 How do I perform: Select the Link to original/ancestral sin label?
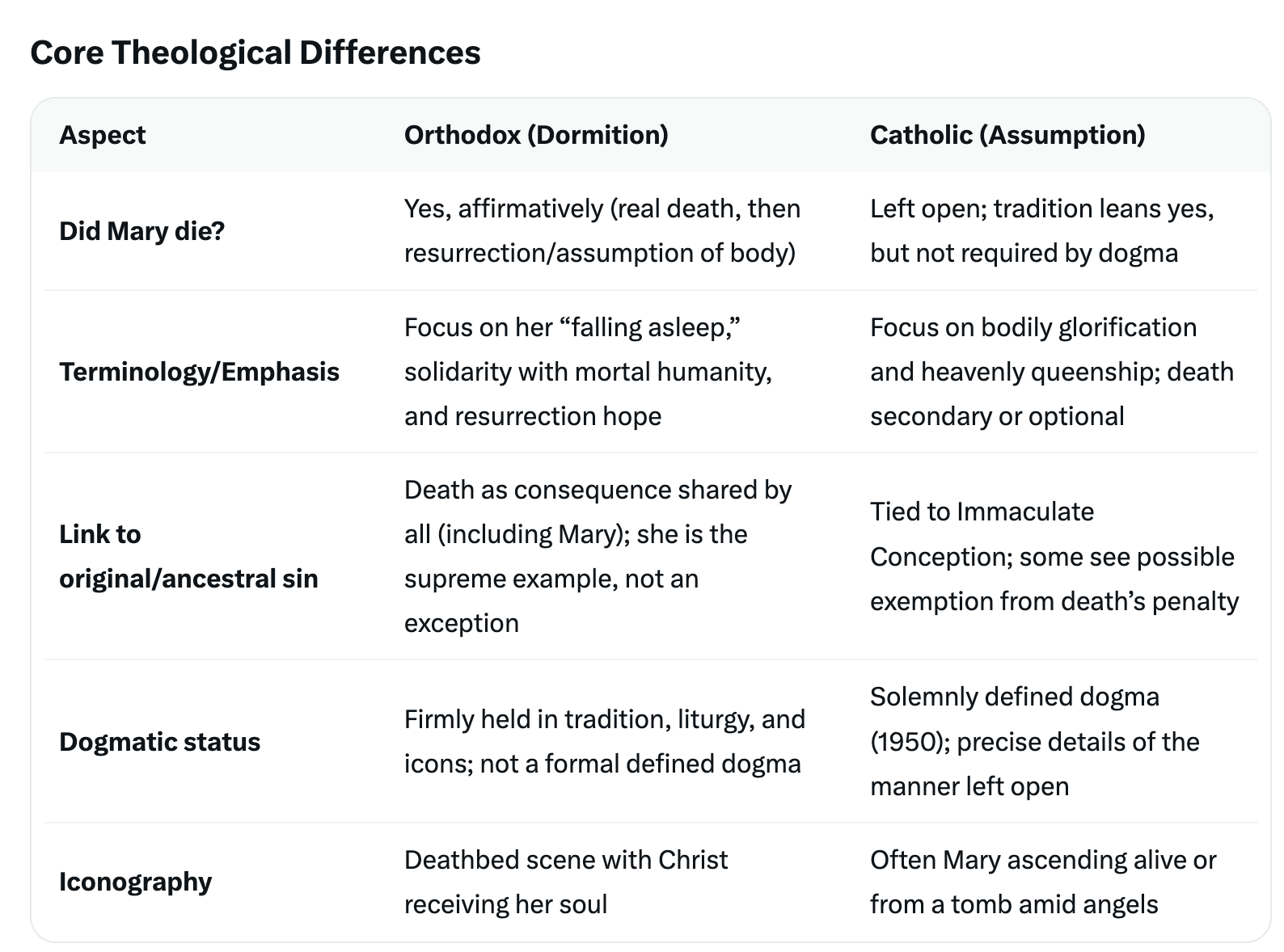coord(188,556)
